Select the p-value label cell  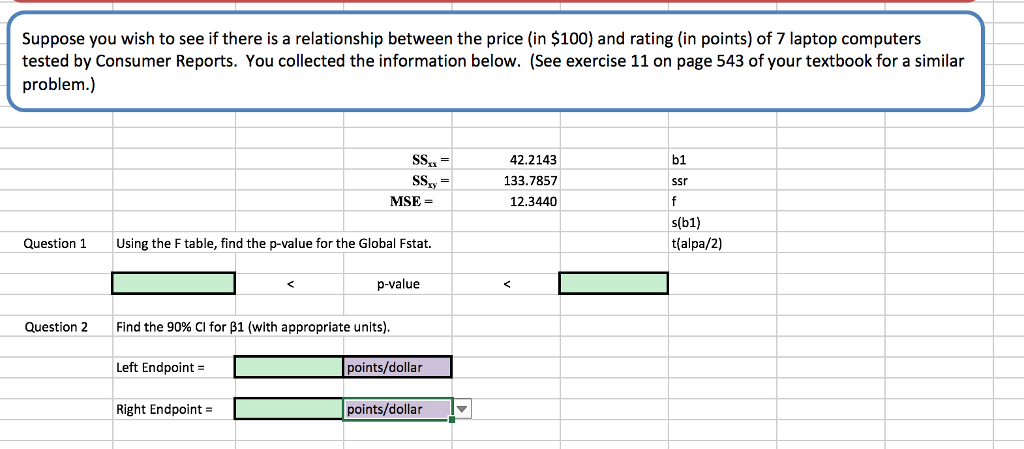coord(398,284)
